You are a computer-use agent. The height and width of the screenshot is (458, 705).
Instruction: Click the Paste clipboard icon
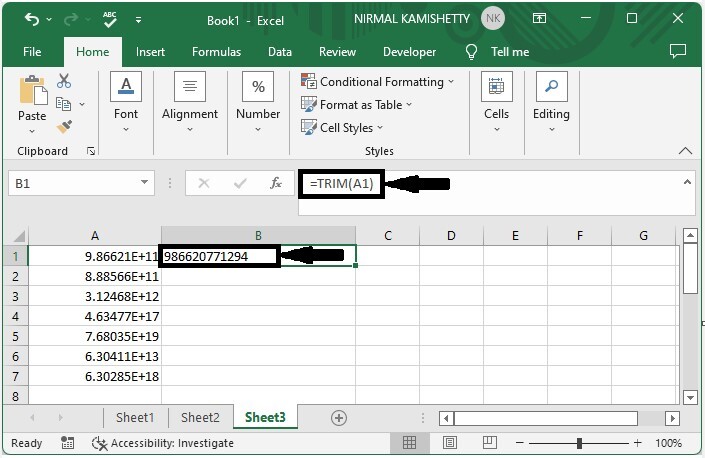[x=33, y=90]
